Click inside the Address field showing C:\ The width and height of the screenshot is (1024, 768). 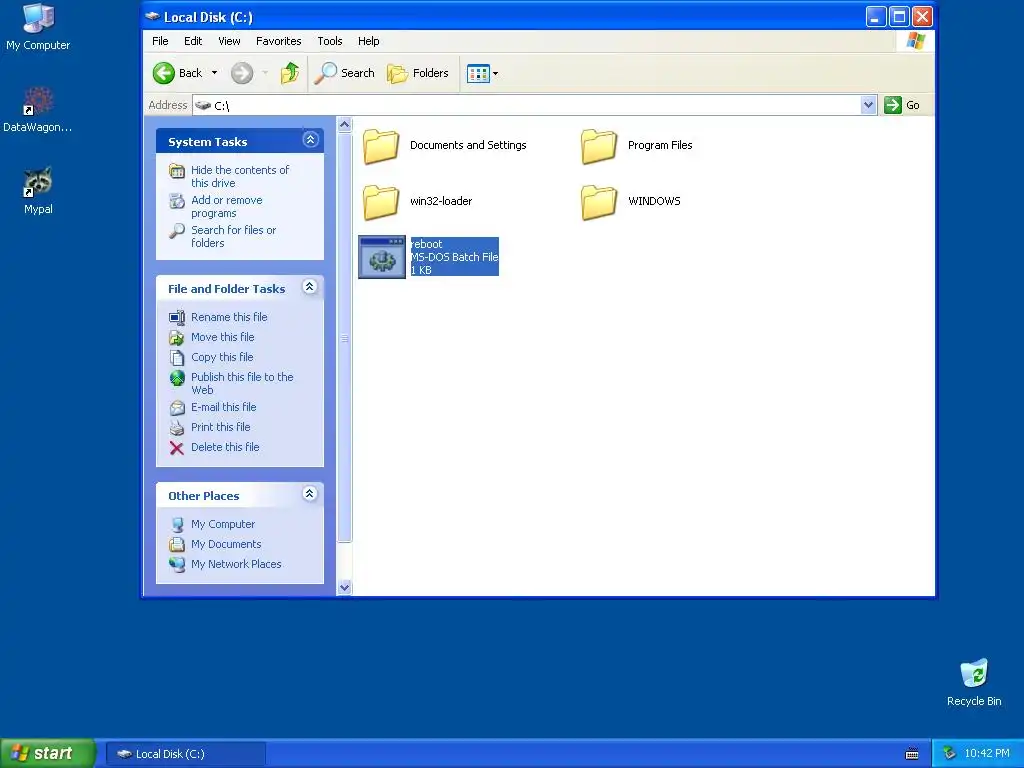(526, 105)
